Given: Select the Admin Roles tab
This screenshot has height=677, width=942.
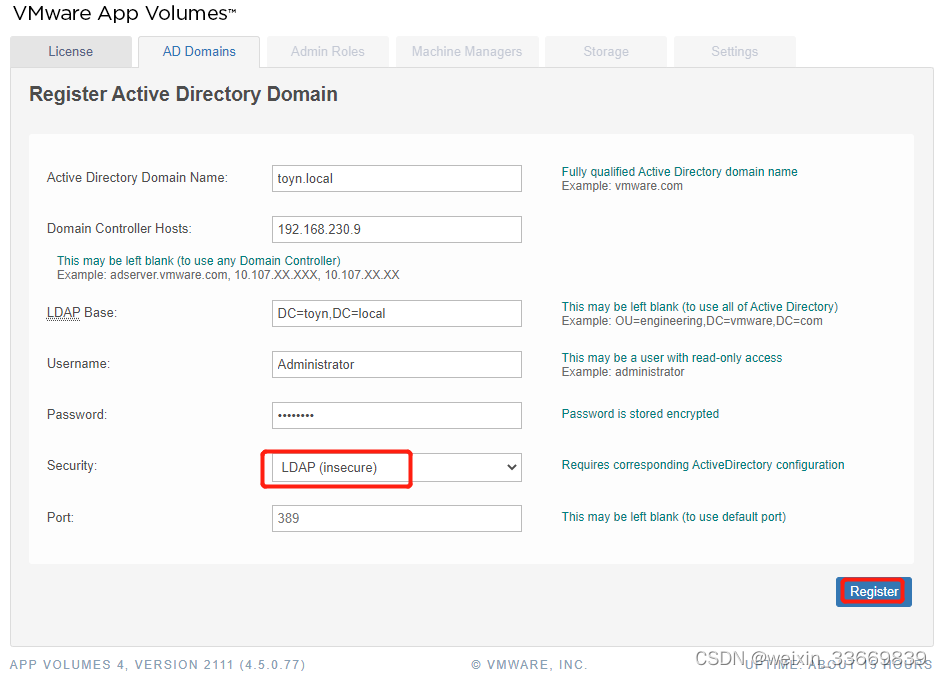Looking at the screenshot, I should pyautogui.click(x=327, y=52).
